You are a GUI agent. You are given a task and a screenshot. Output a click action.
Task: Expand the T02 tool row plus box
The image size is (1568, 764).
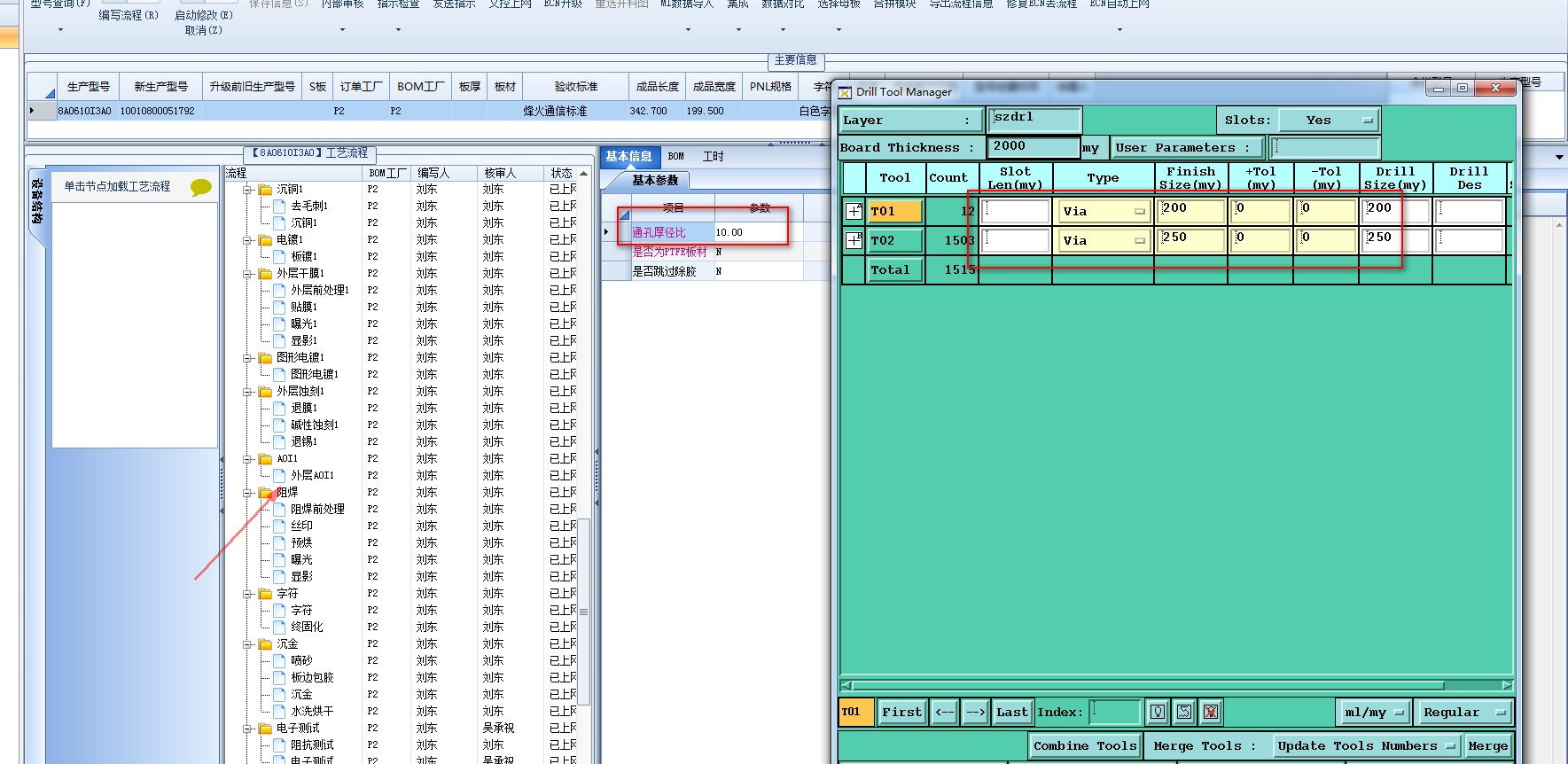854,240
